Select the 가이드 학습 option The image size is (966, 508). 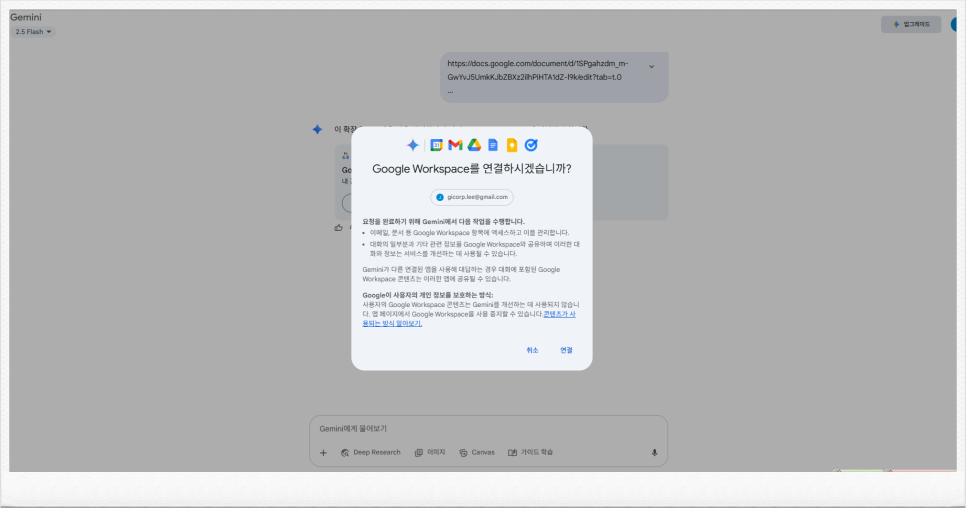point(530,453)
